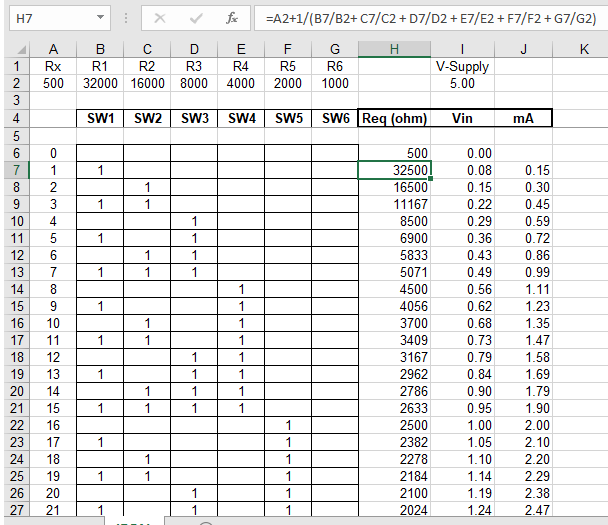Image resolution: width=608 pixels, height=525 pixels.
Task: Click the Enter checkmark formula bar icon
Action: coord(196,18)
